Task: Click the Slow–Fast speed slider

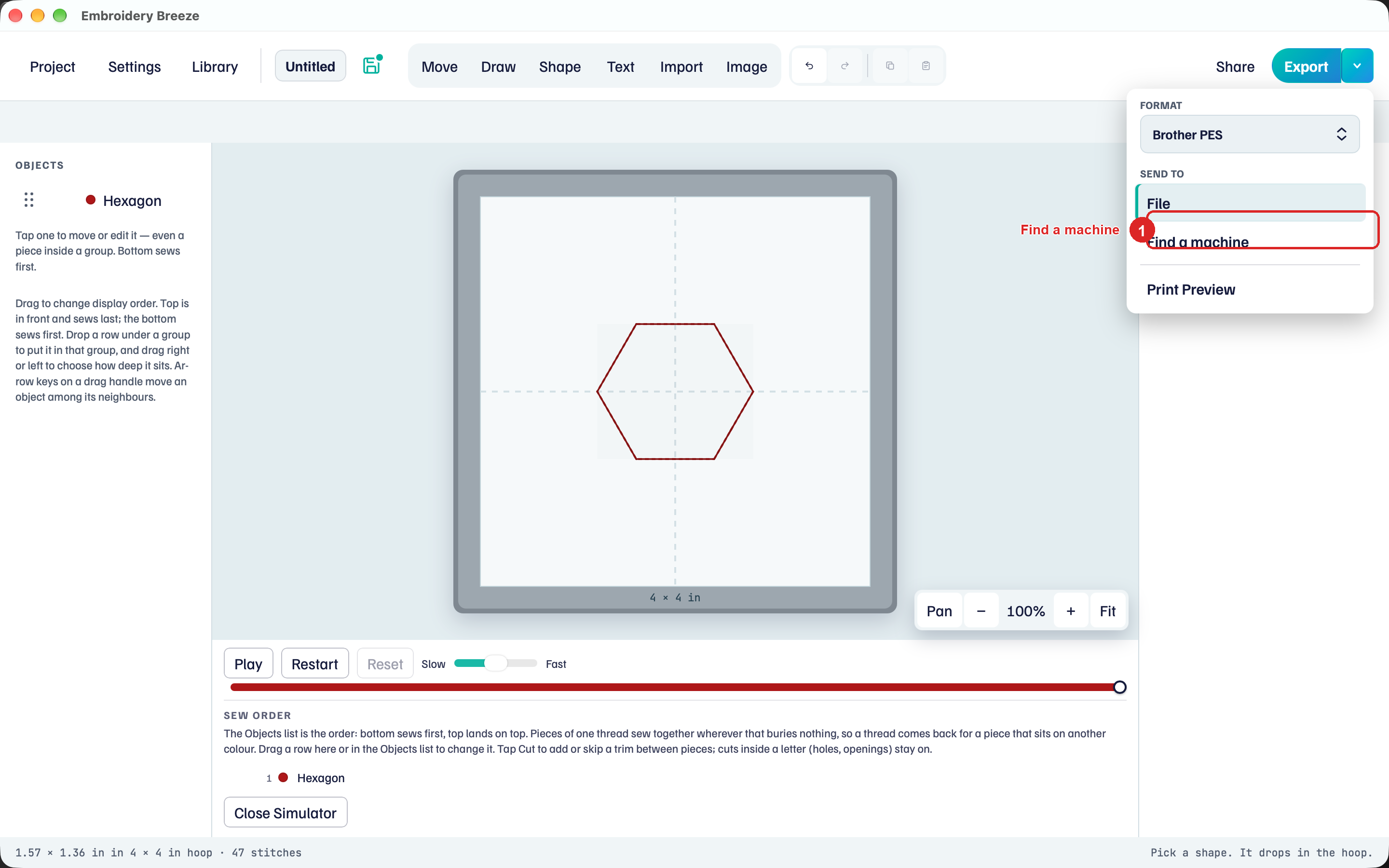Action: coord(495,663)
